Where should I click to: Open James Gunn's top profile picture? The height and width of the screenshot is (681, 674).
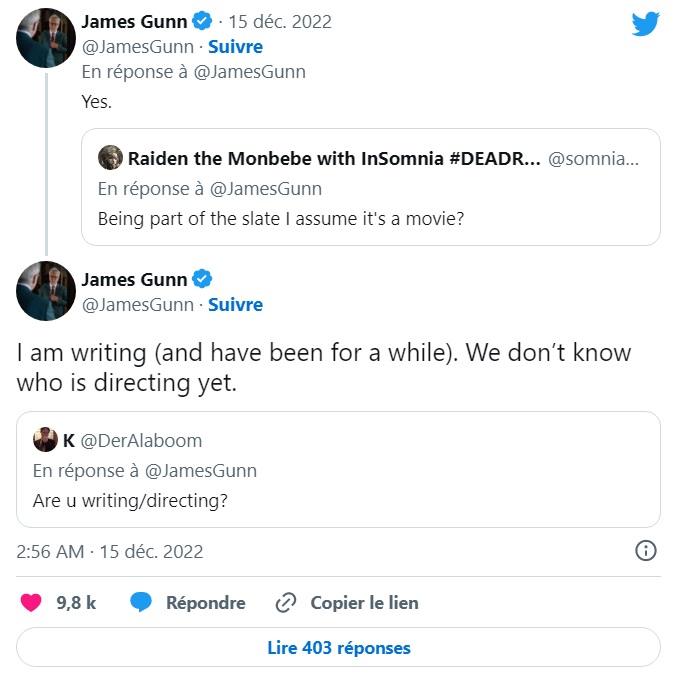46,38
